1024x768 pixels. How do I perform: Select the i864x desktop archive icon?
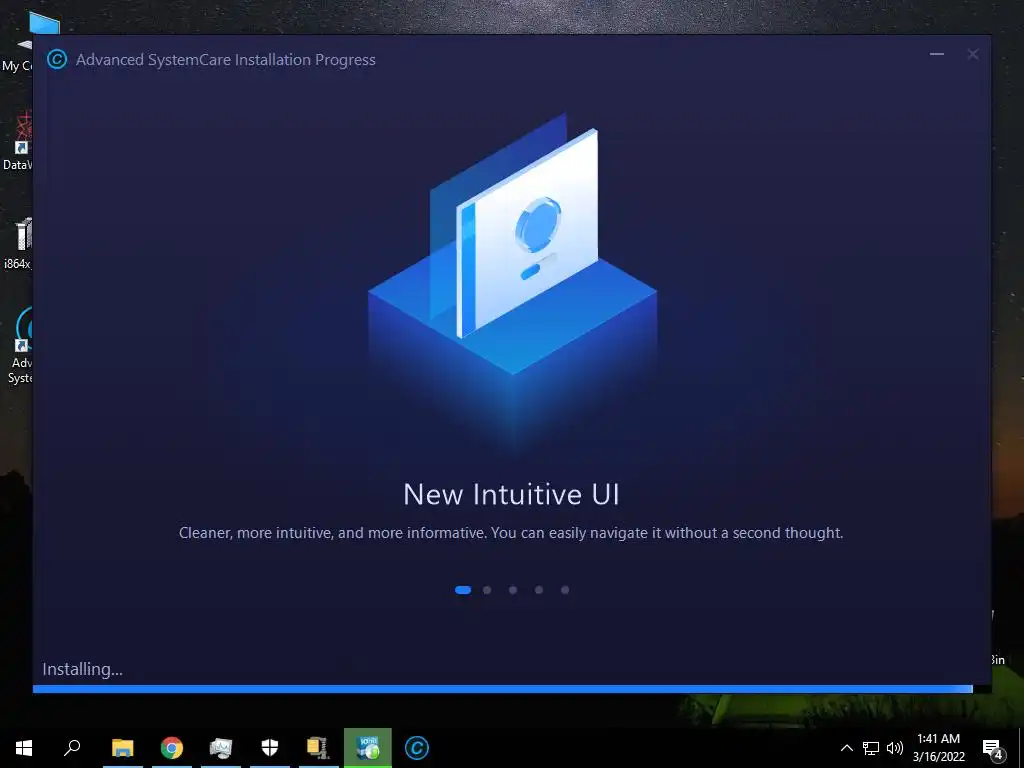pos(16,243)
